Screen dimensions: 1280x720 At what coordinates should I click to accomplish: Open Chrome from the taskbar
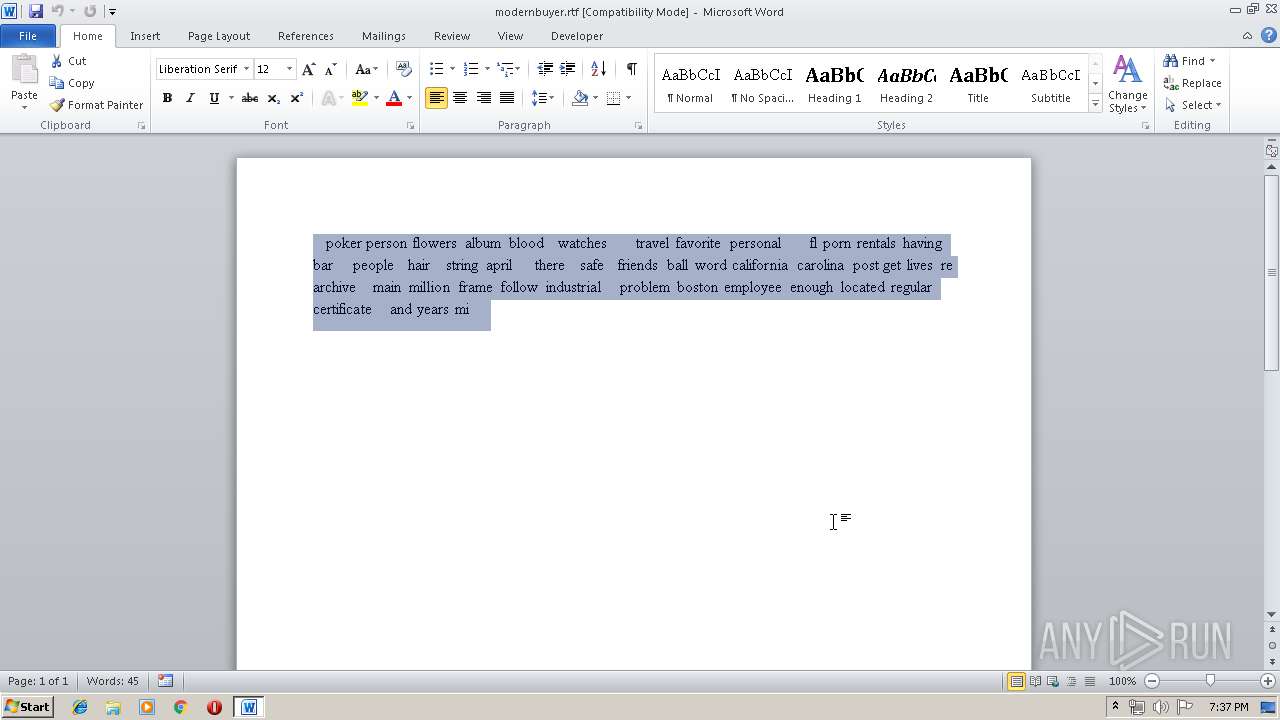(x=180, y=707)
